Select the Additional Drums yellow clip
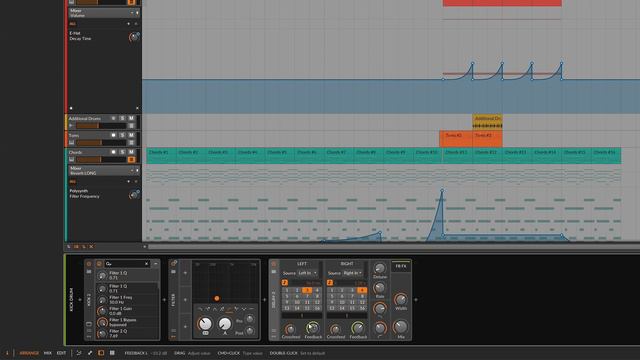 click(487, 122)
